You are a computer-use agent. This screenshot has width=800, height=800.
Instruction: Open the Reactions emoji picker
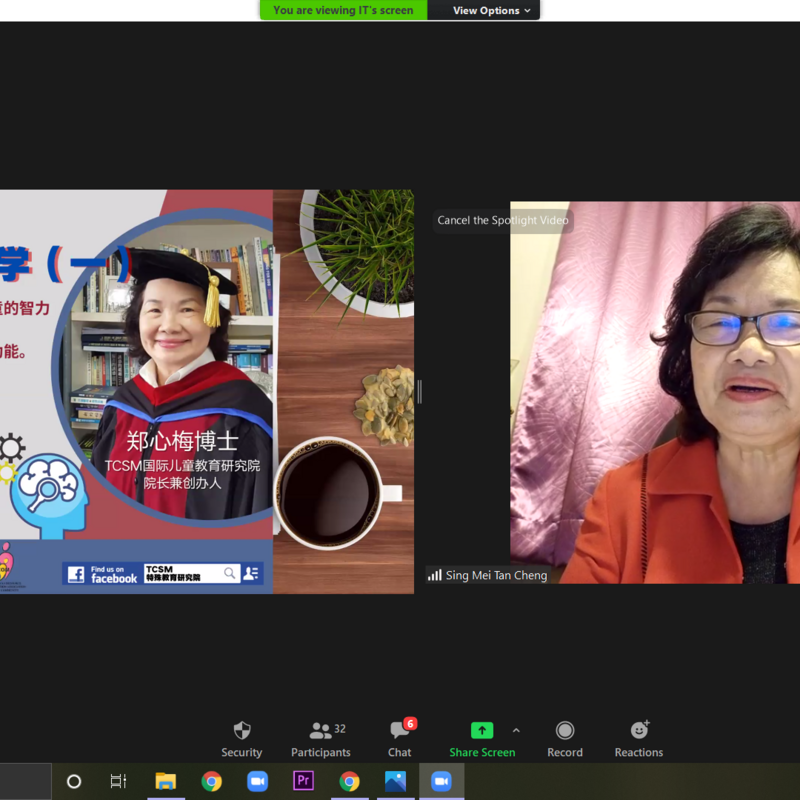(639, 738)
